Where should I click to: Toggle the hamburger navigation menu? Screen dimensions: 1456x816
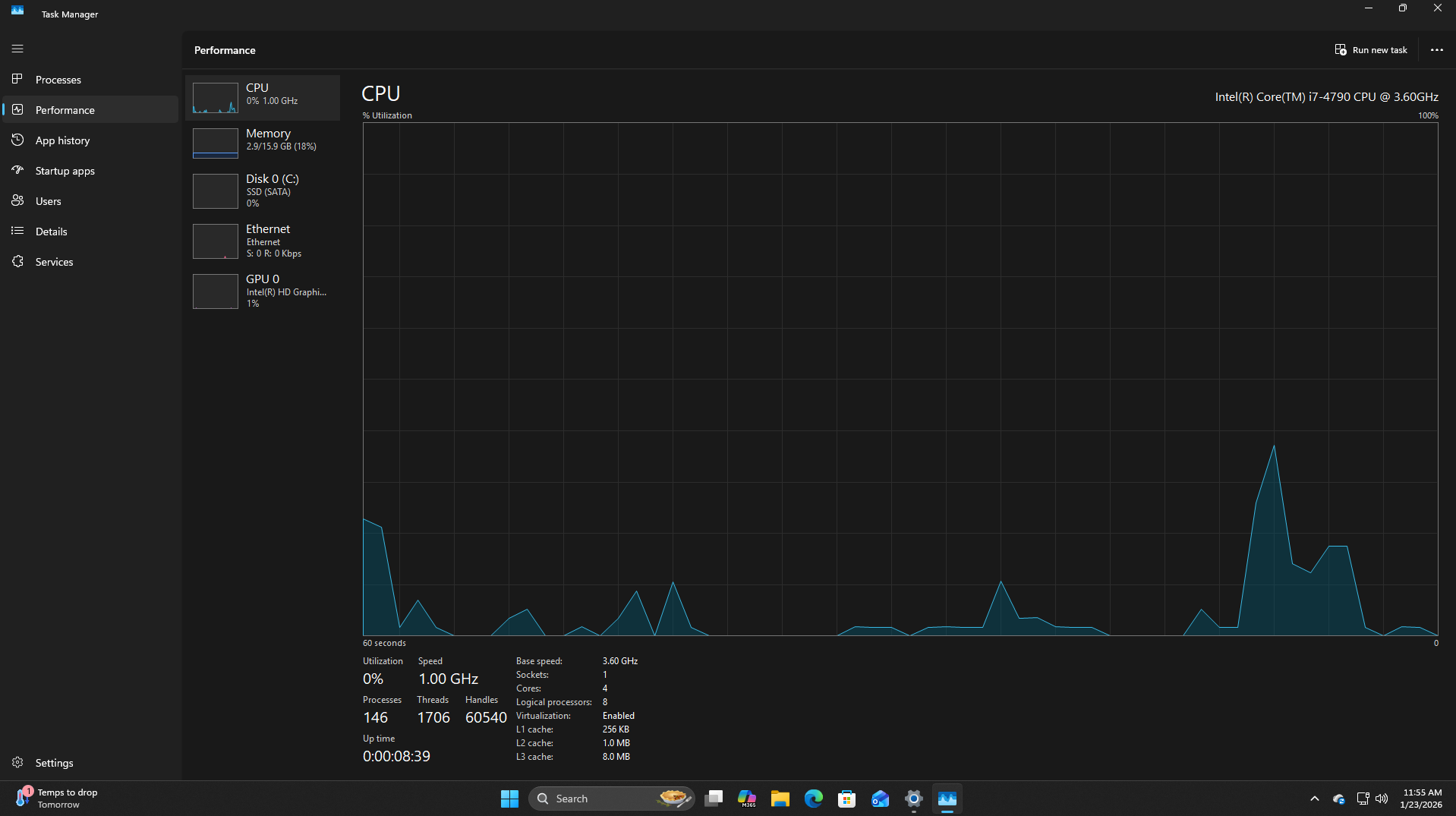pyautogui.click(x=17, y=49)
